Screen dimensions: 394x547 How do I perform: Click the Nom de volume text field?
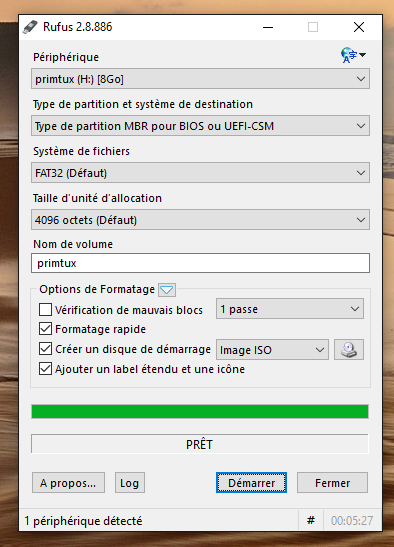[200, 263]
